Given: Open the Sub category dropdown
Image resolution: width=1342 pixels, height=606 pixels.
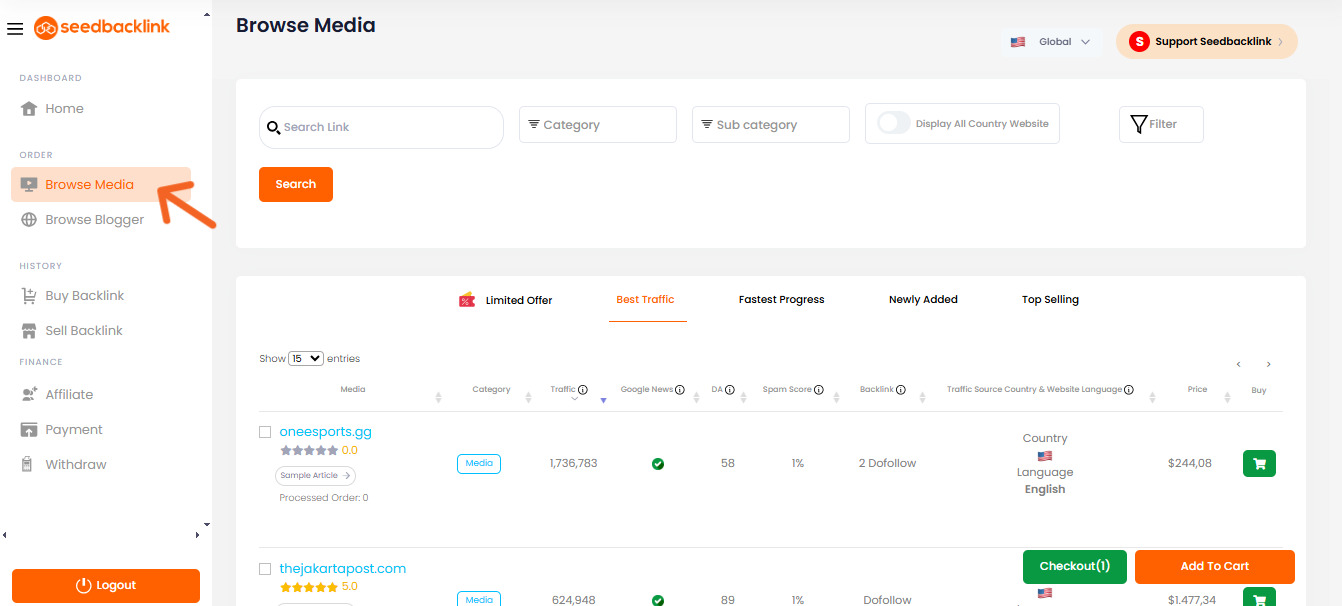Looking at the screenshot, I should click(x=771, y=125).
